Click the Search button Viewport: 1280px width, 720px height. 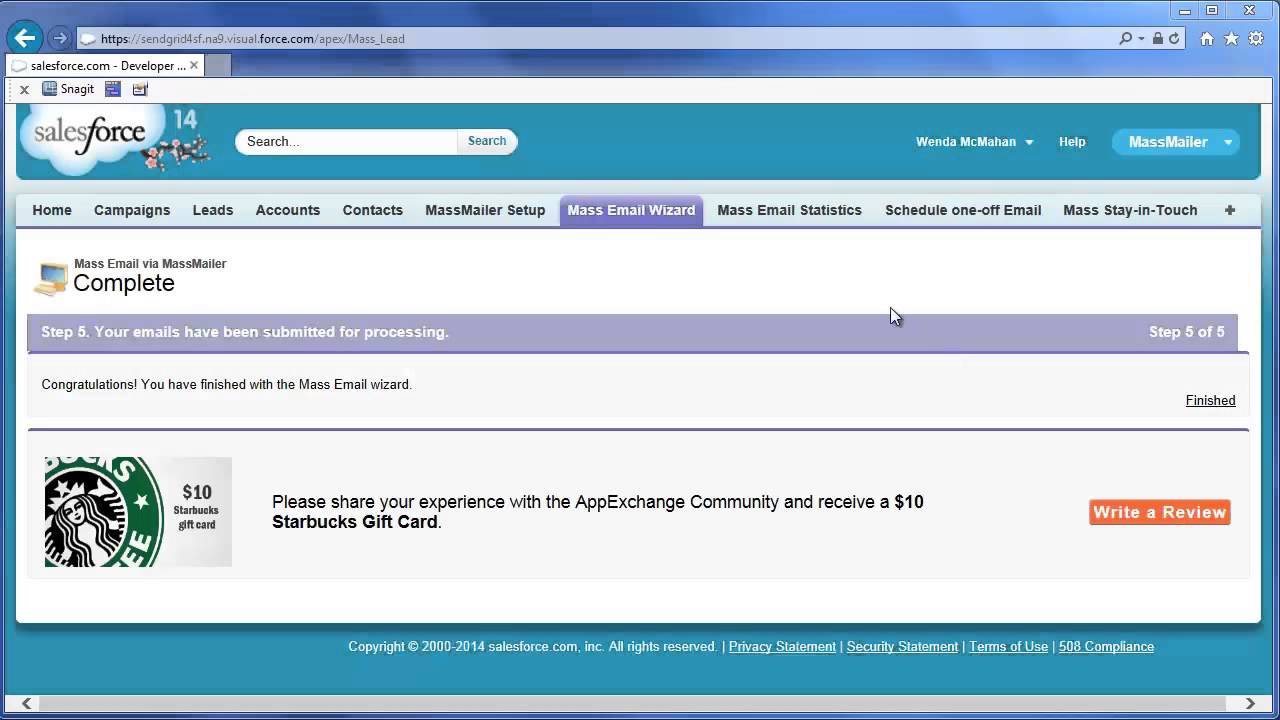click(487, 141)
